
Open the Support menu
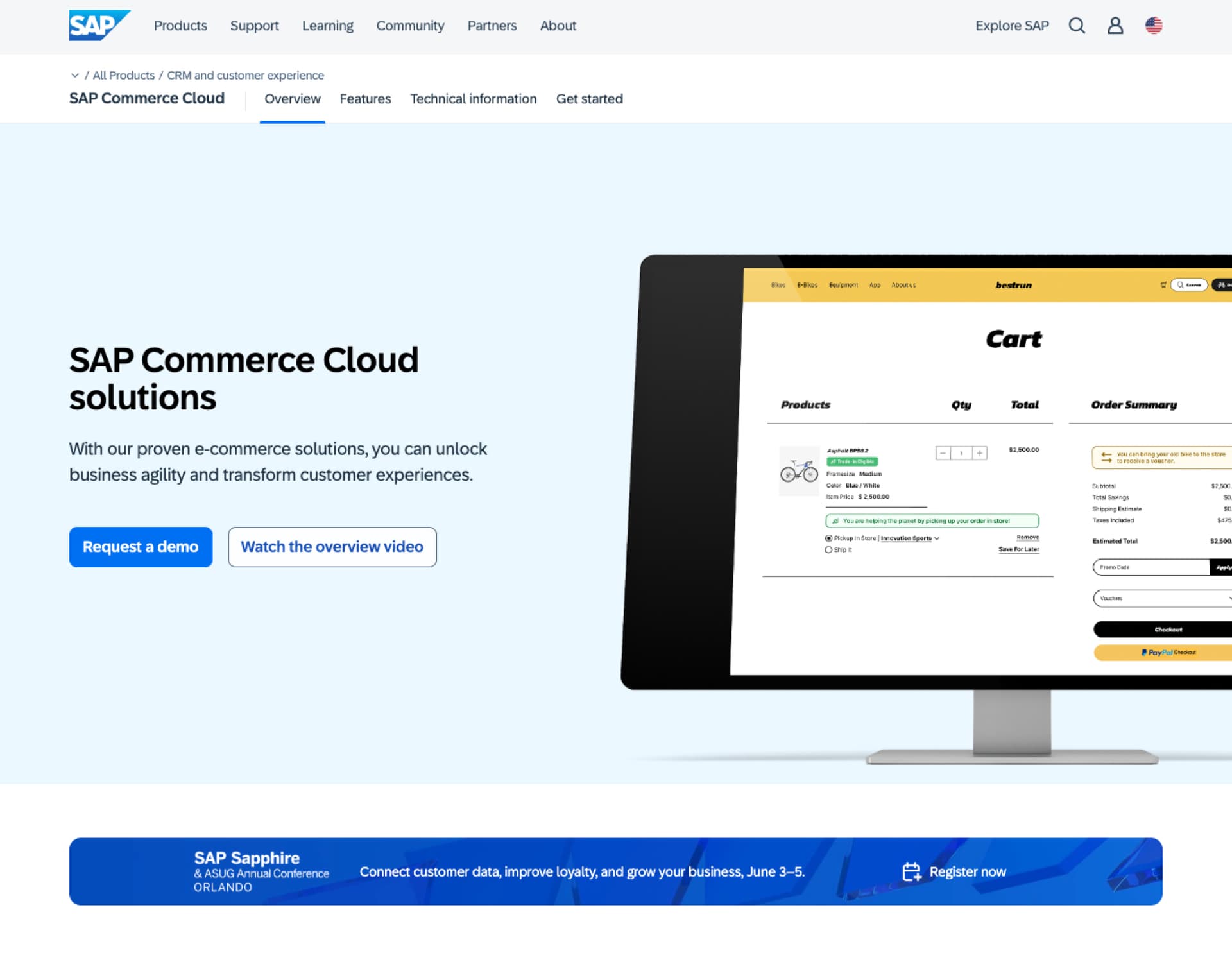255,26
